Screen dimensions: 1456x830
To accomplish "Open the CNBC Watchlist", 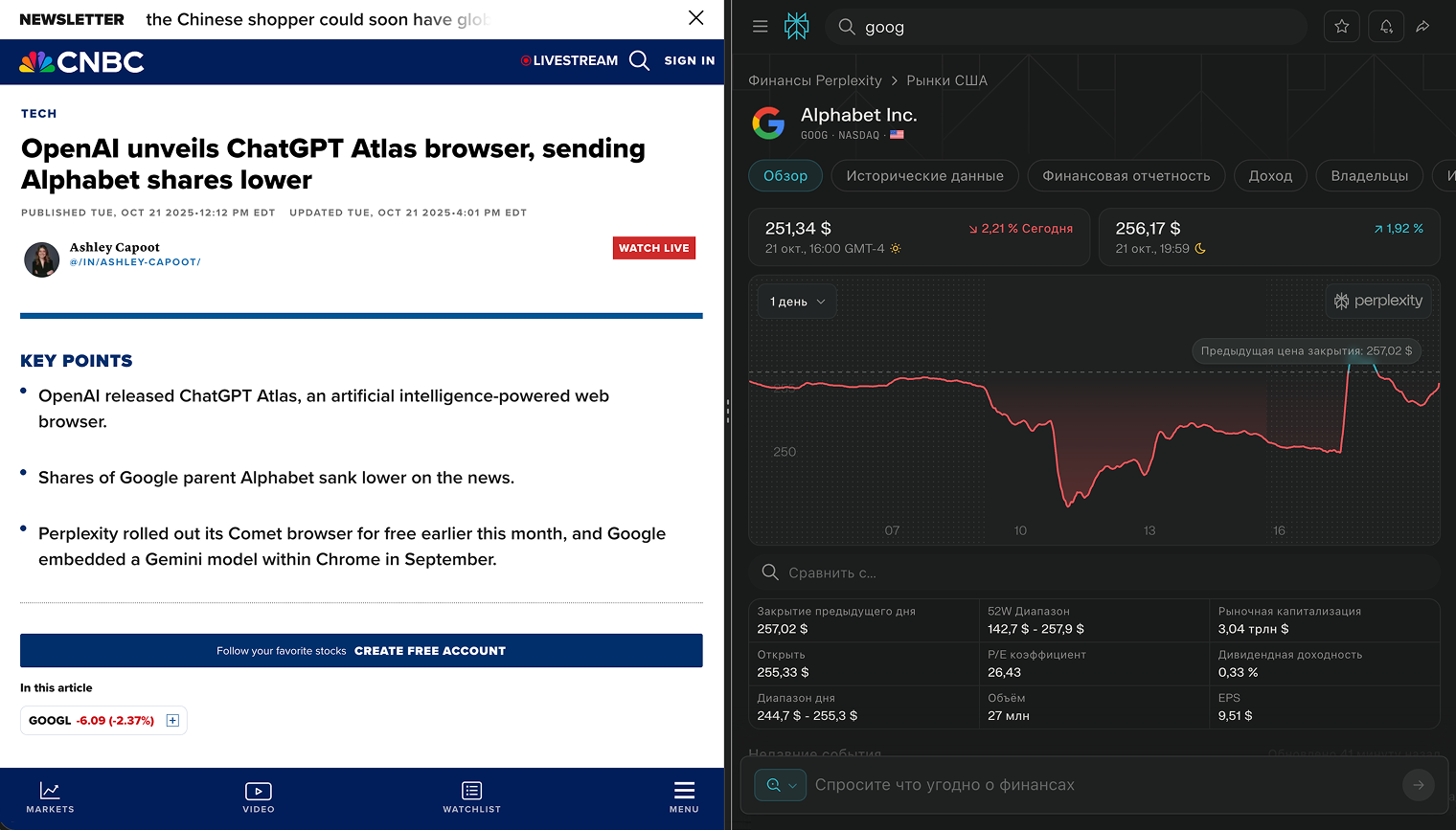I will [471, 796].
